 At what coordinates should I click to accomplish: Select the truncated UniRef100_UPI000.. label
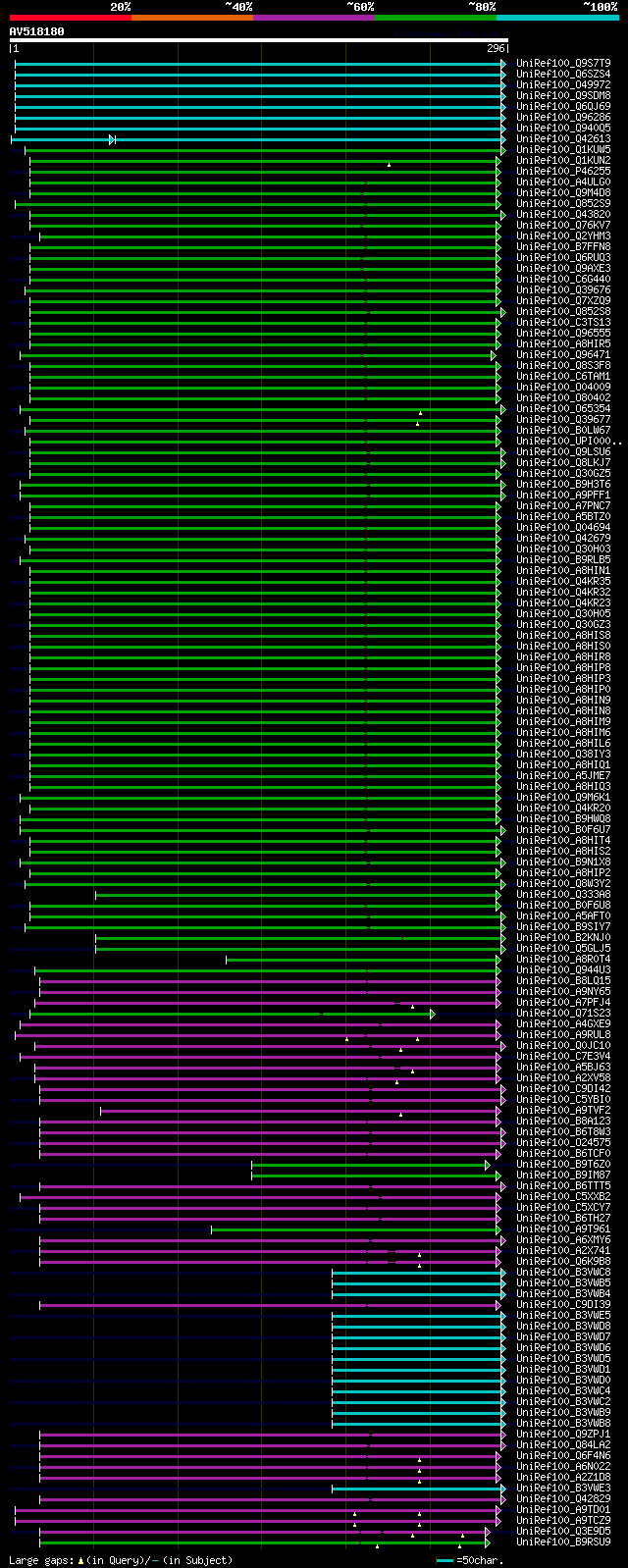[569, 442]
